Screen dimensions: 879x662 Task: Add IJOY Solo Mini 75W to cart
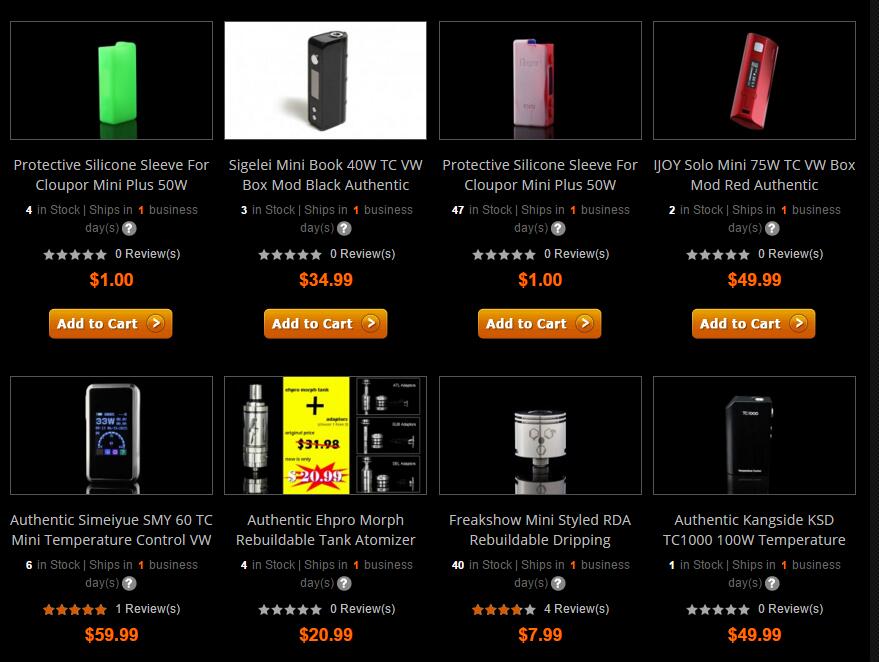[x=753, y=323]
